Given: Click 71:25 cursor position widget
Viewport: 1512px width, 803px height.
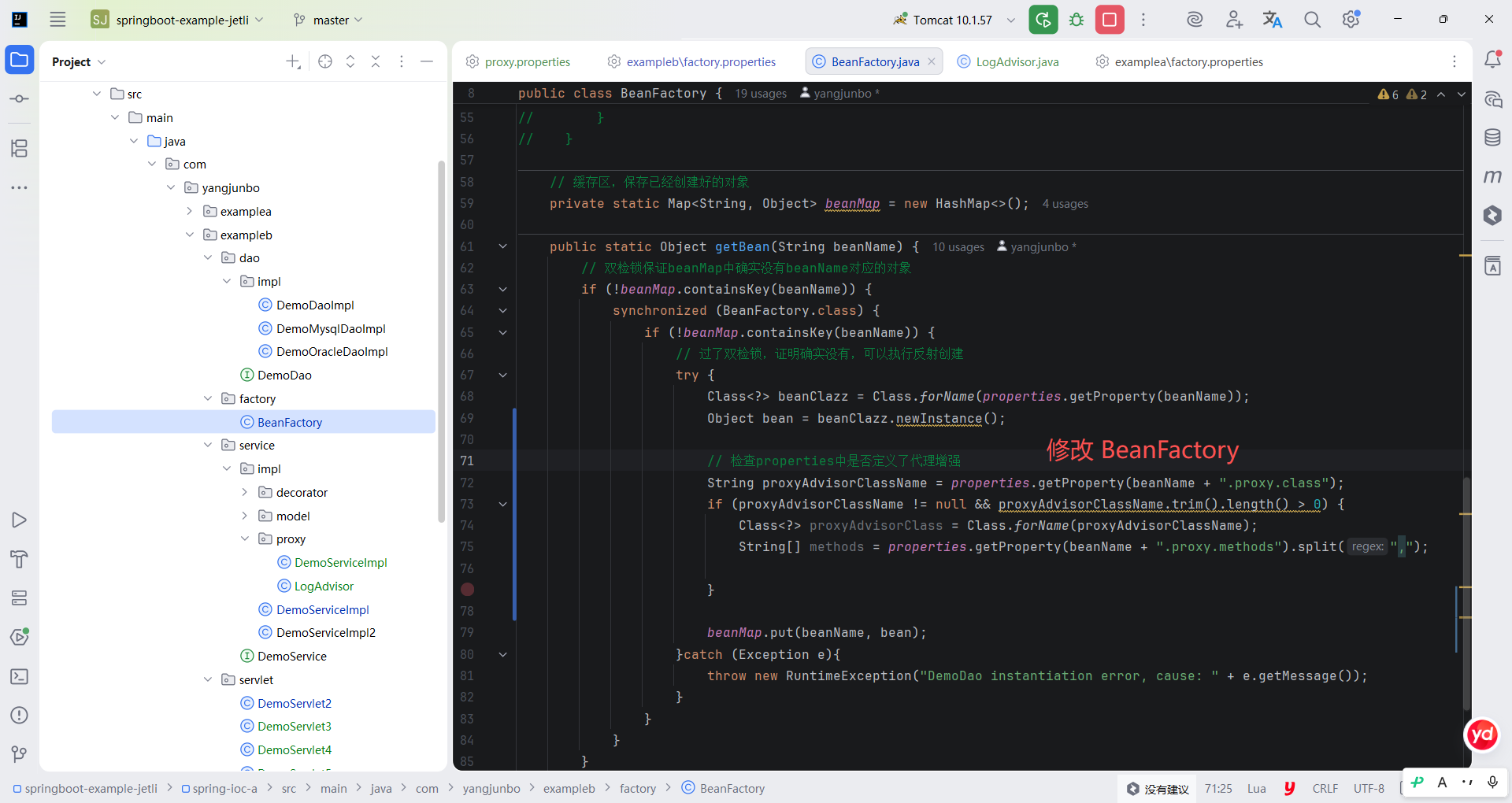Looking at the screenshot, I should pyautogui.click(x=1218, y=788).
